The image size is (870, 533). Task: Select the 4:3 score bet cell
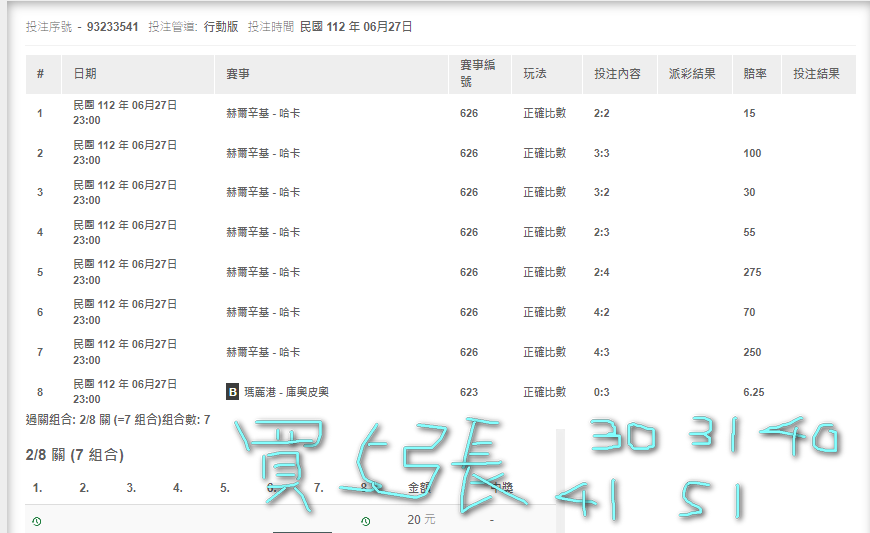[601, 352]
